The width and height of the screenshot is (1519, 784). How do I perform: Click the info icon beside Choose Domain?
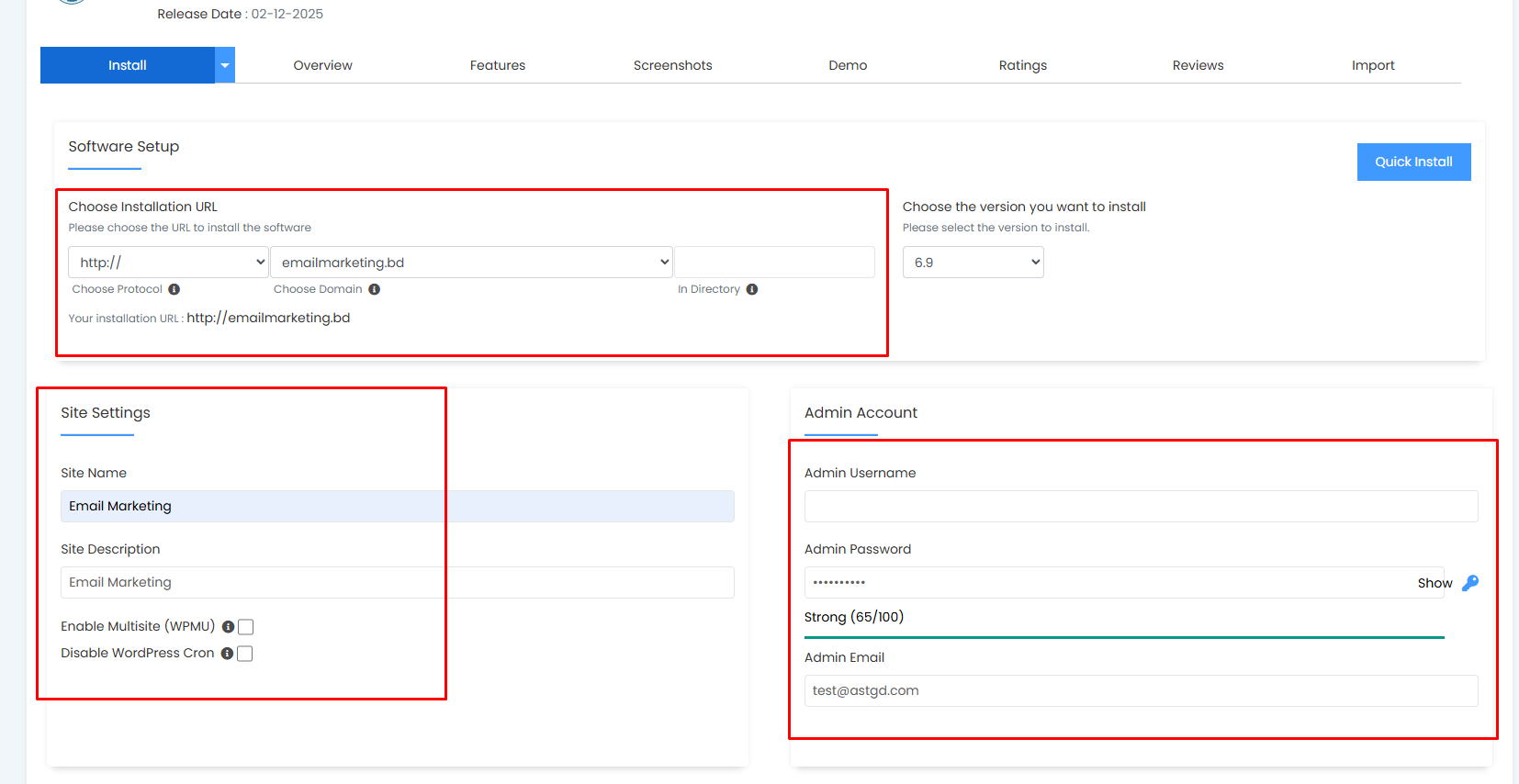click(x=374, y=289)
